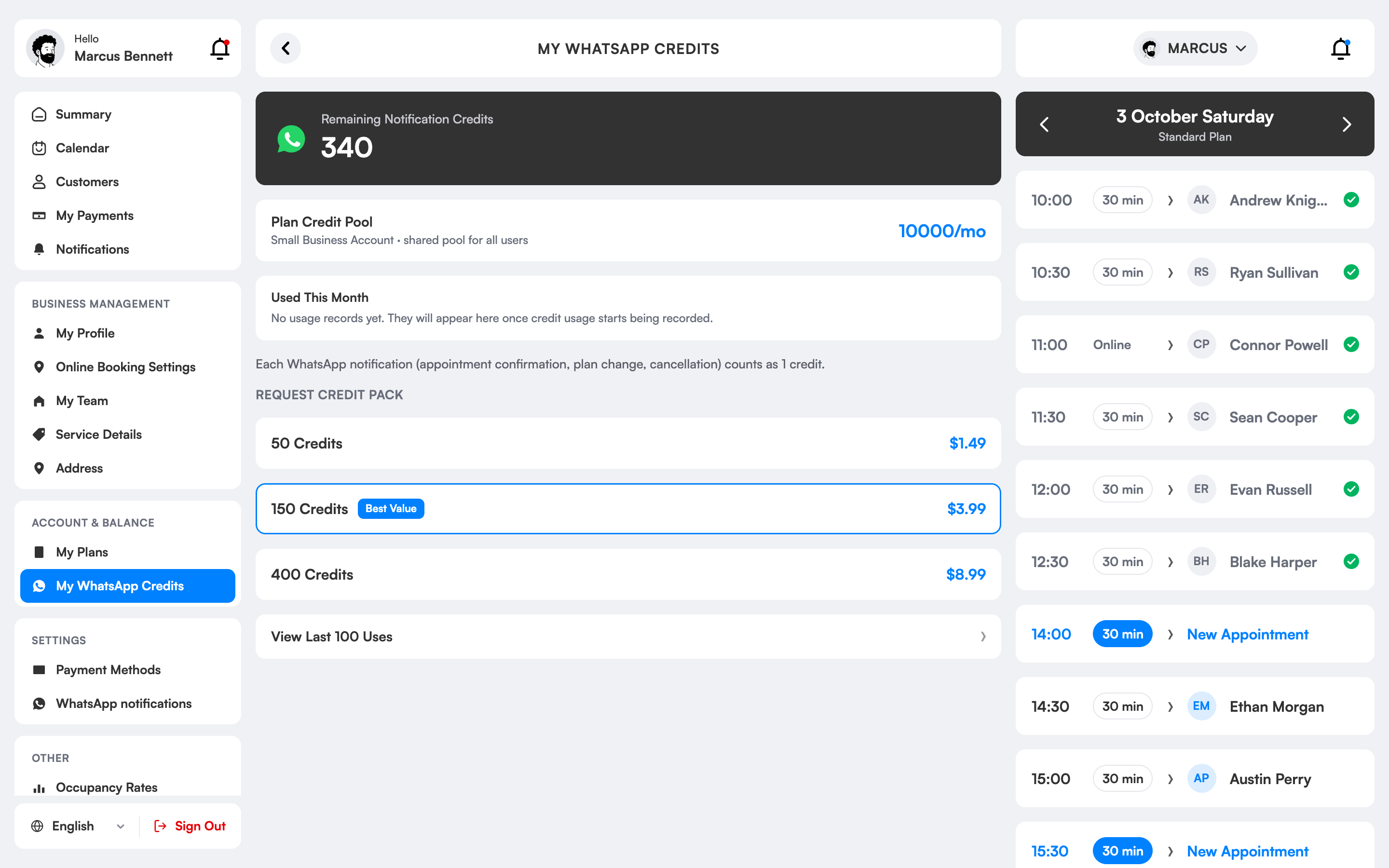1389x868 pixels.
Task: Open the 15:00 Austin Perry appointment
Action: (x=1195, y=778)
